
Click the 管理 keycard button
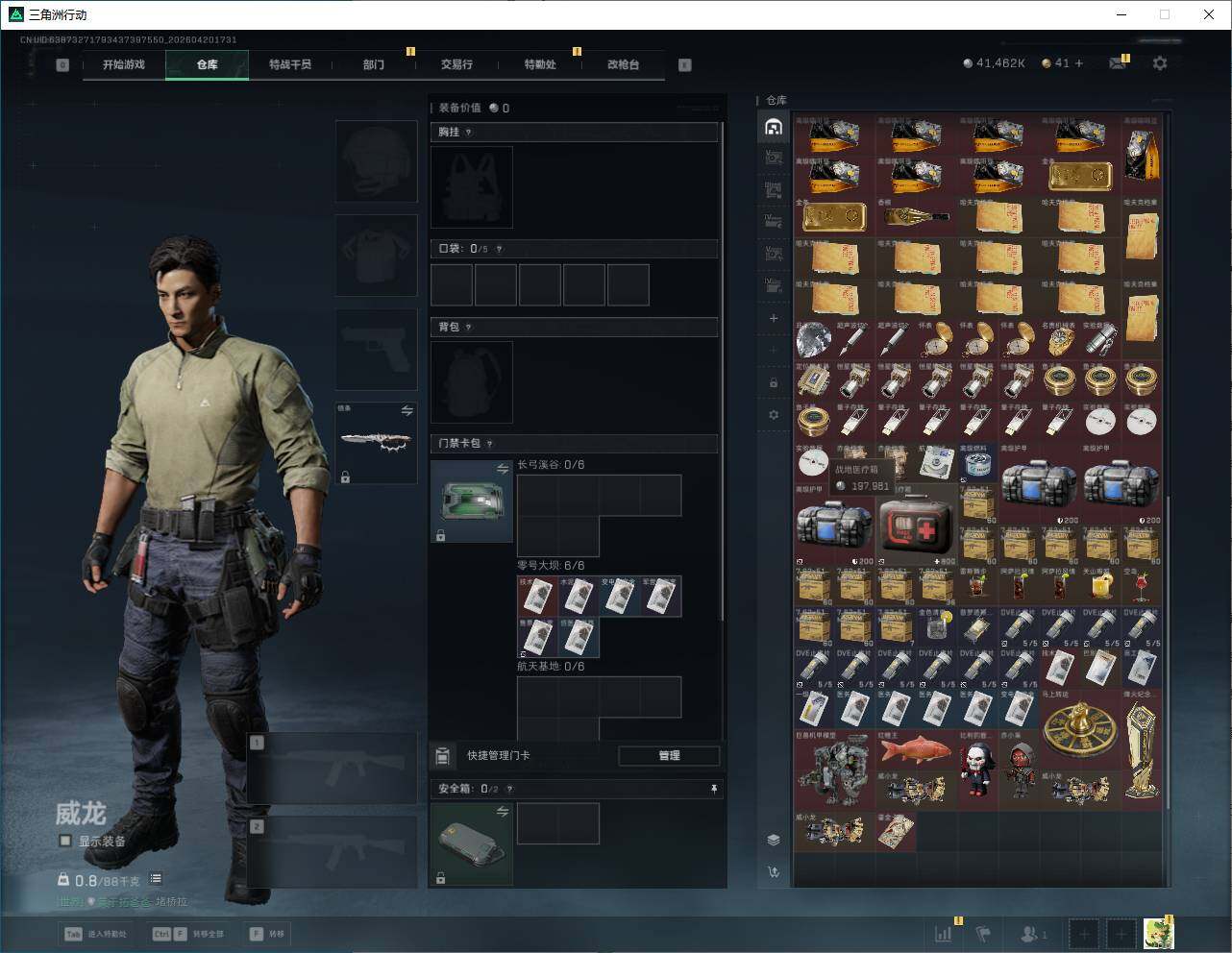(669, 756)
